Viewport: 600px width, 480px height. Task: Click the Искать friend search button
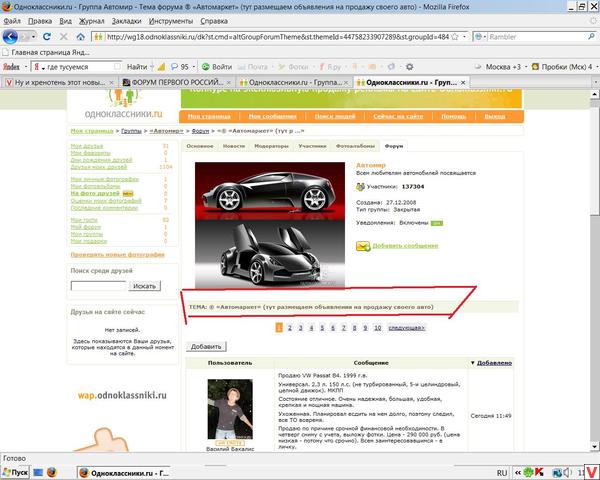point(144,286)
